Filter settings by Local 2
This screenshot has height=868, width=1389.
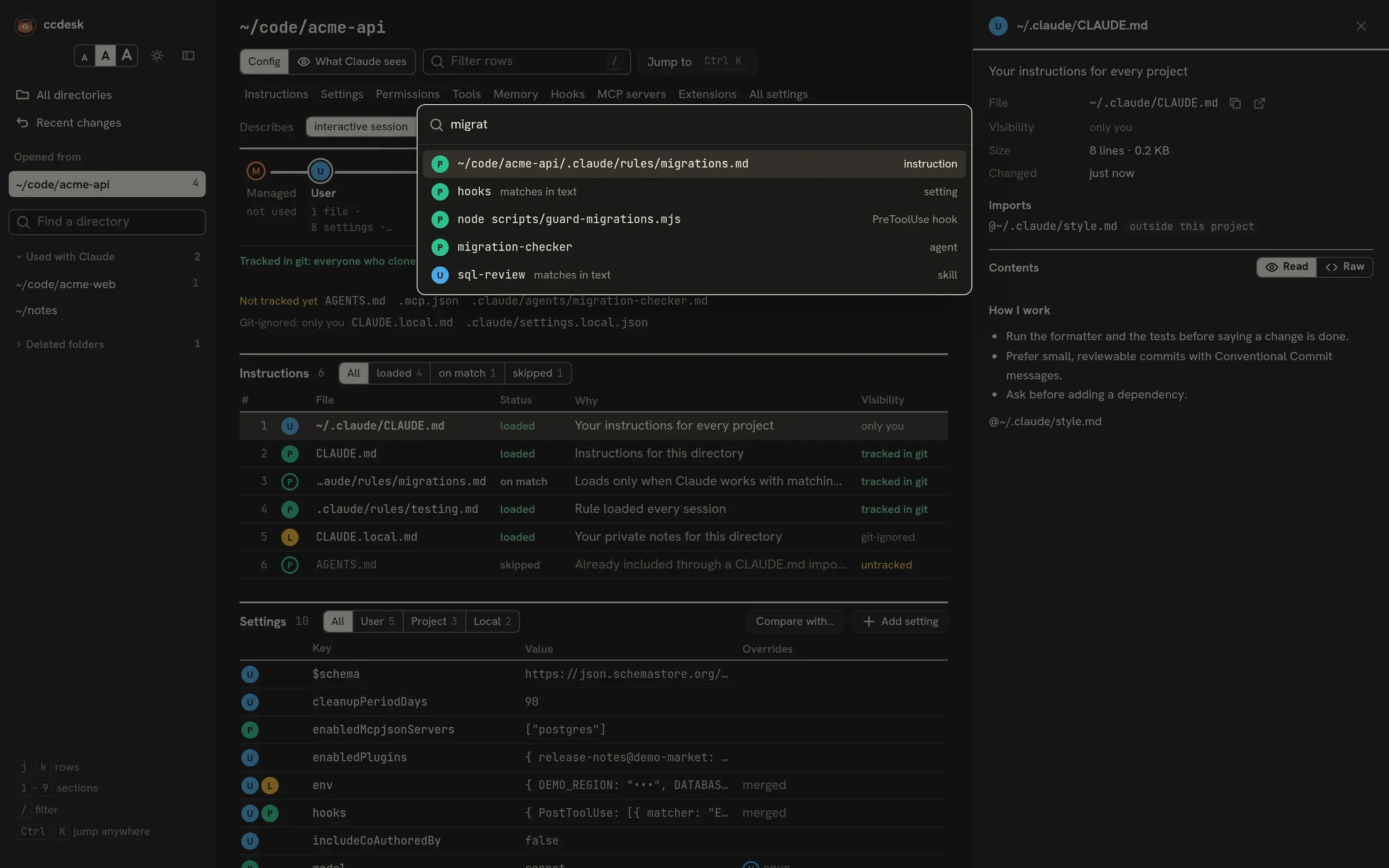coord(492,621)
